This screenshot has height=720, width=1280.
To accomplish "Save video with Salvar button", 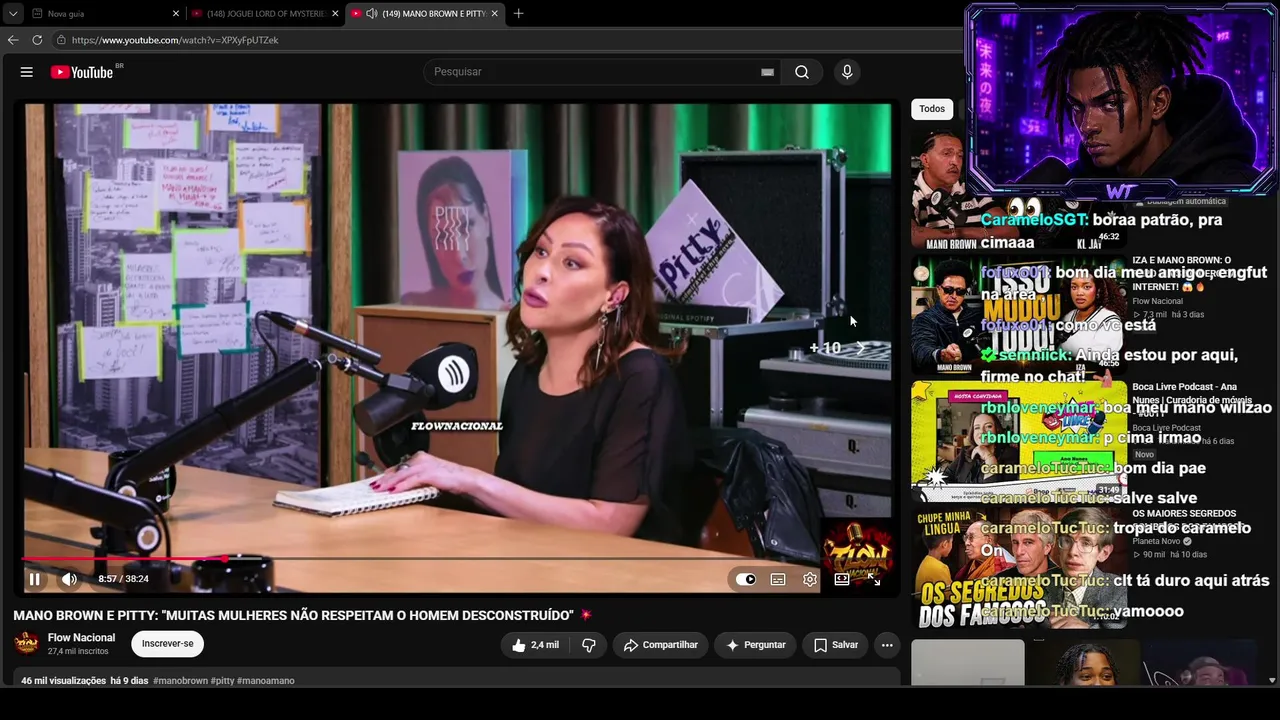I will [x=835, y=645].
